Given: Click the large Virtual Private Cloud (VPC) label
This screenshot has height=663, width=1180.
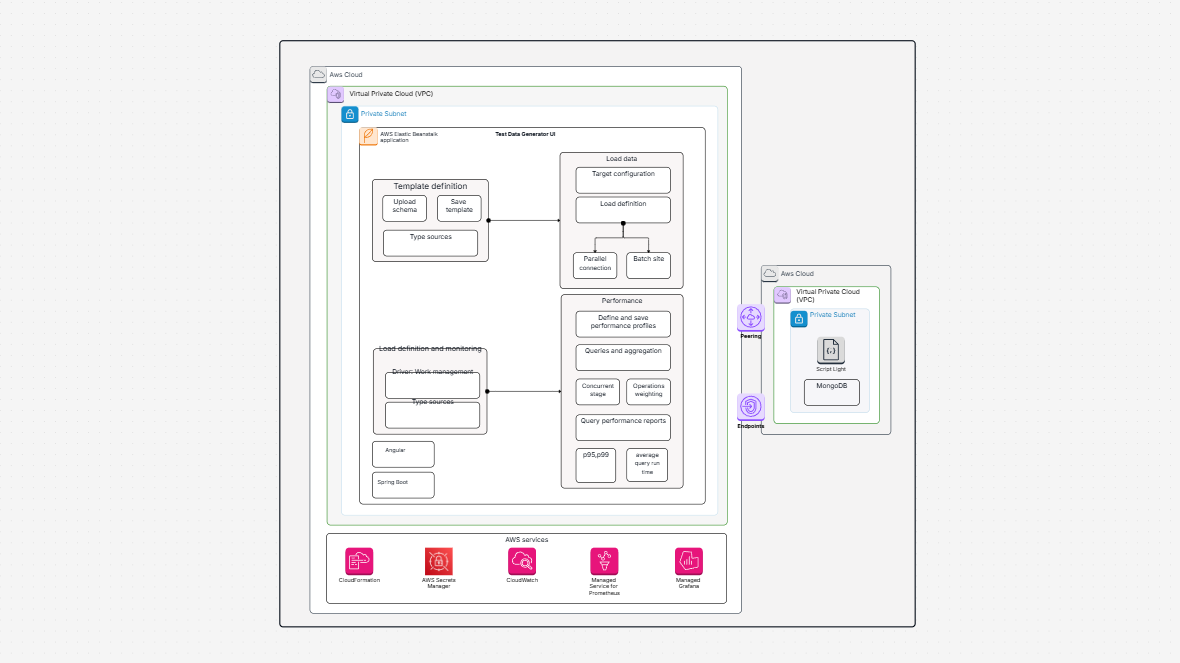Looking at the screenshot, I should pyautogui.click(x=391, y=94).
